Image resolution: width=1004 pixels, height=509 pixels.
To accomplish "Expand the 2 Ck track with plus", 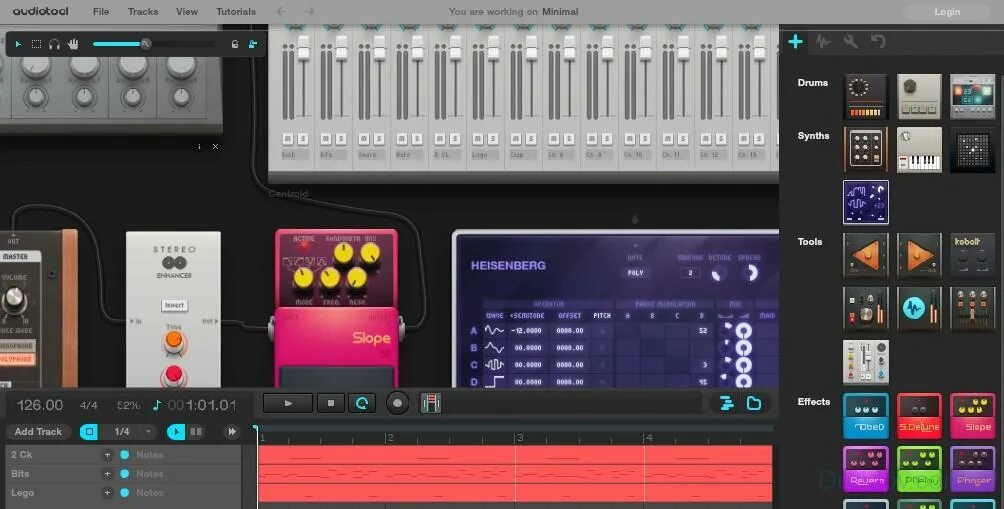I will click(x=108, y=455).
